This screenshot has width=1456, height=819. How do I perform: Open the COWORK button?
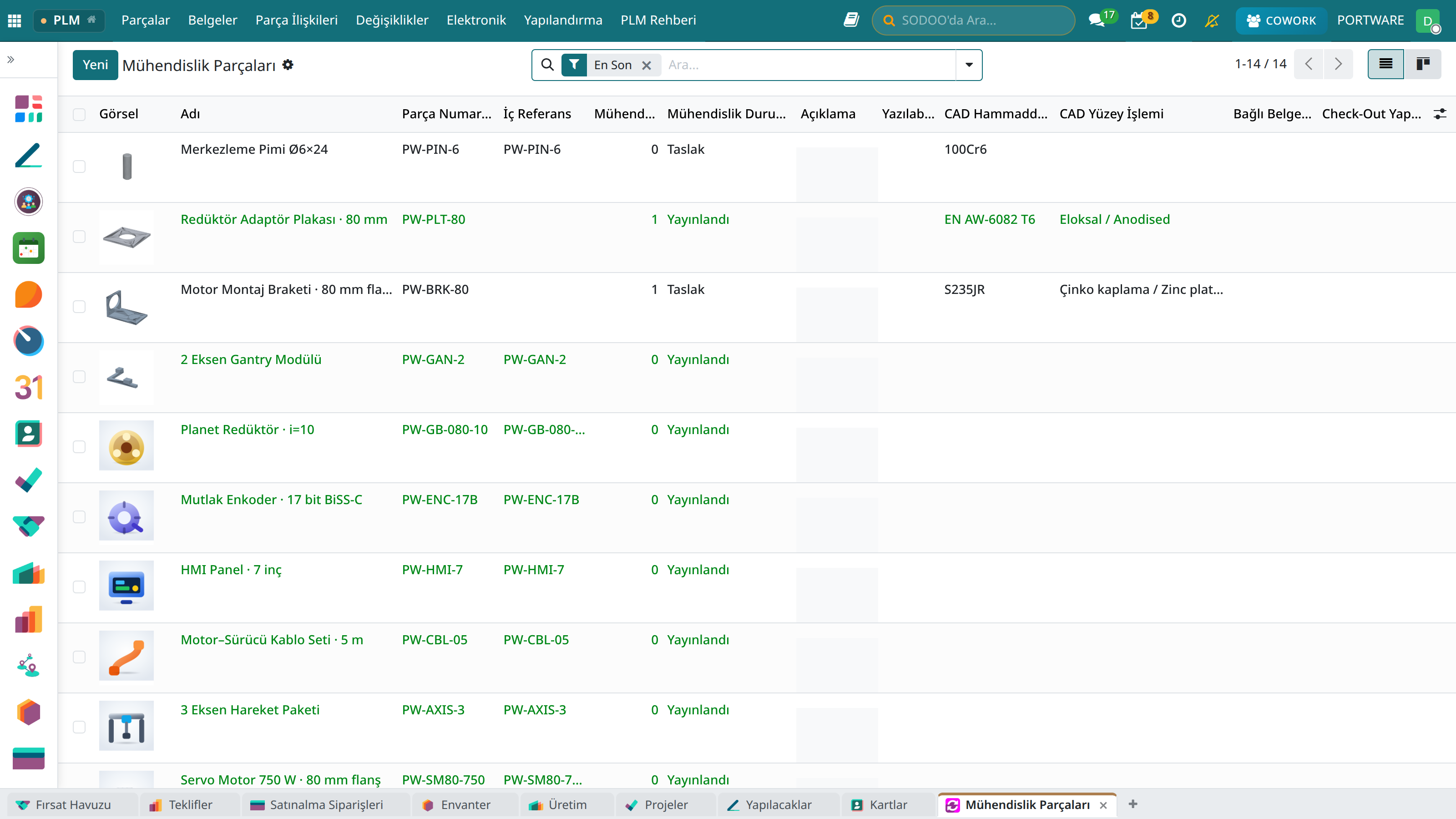coord(1281,20)
